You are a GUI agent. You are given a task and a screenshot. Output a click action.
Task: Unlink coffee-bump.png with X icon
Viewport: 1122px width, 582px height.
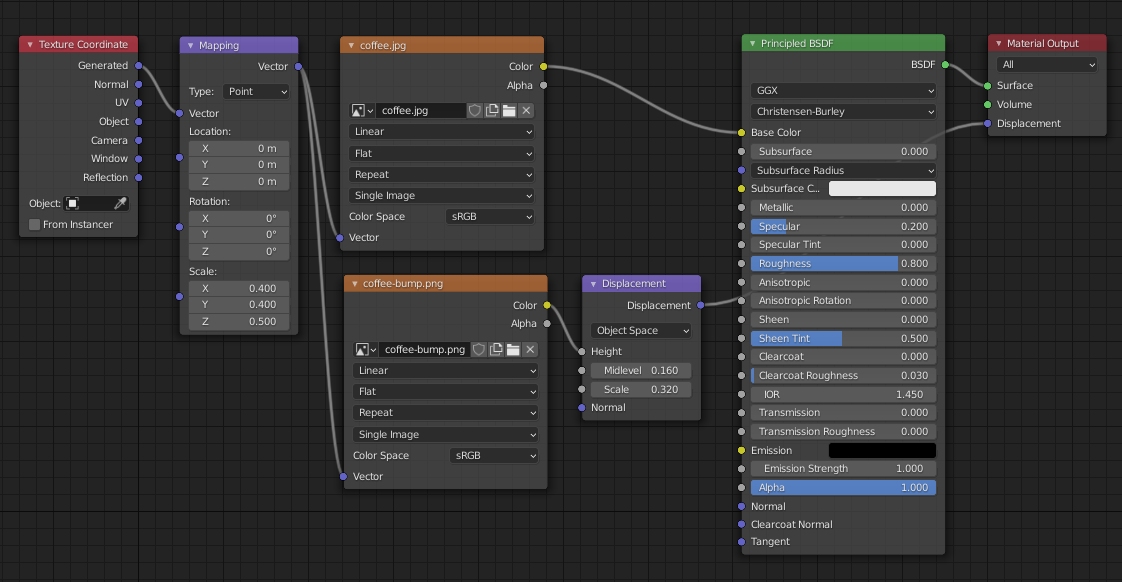click(530, 349)
